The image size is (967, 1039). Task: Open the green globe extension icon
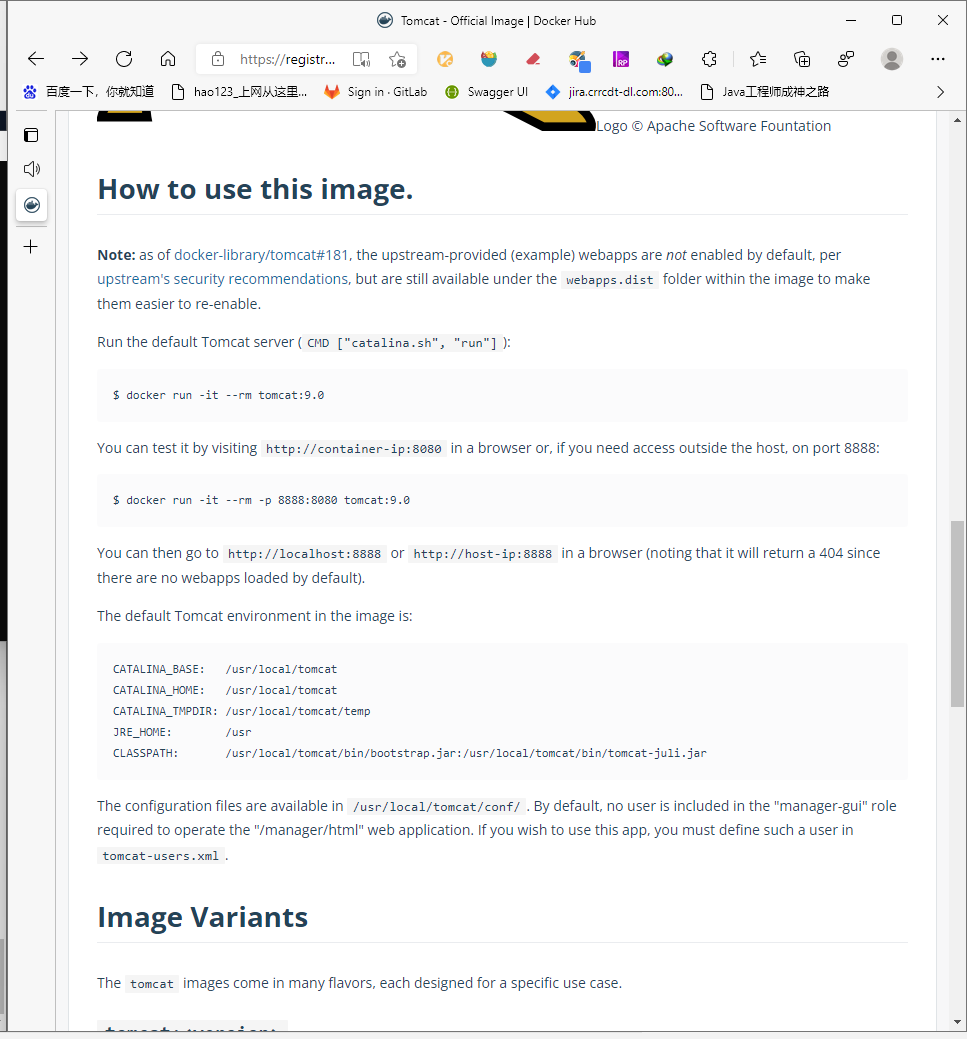coord(665,60)
